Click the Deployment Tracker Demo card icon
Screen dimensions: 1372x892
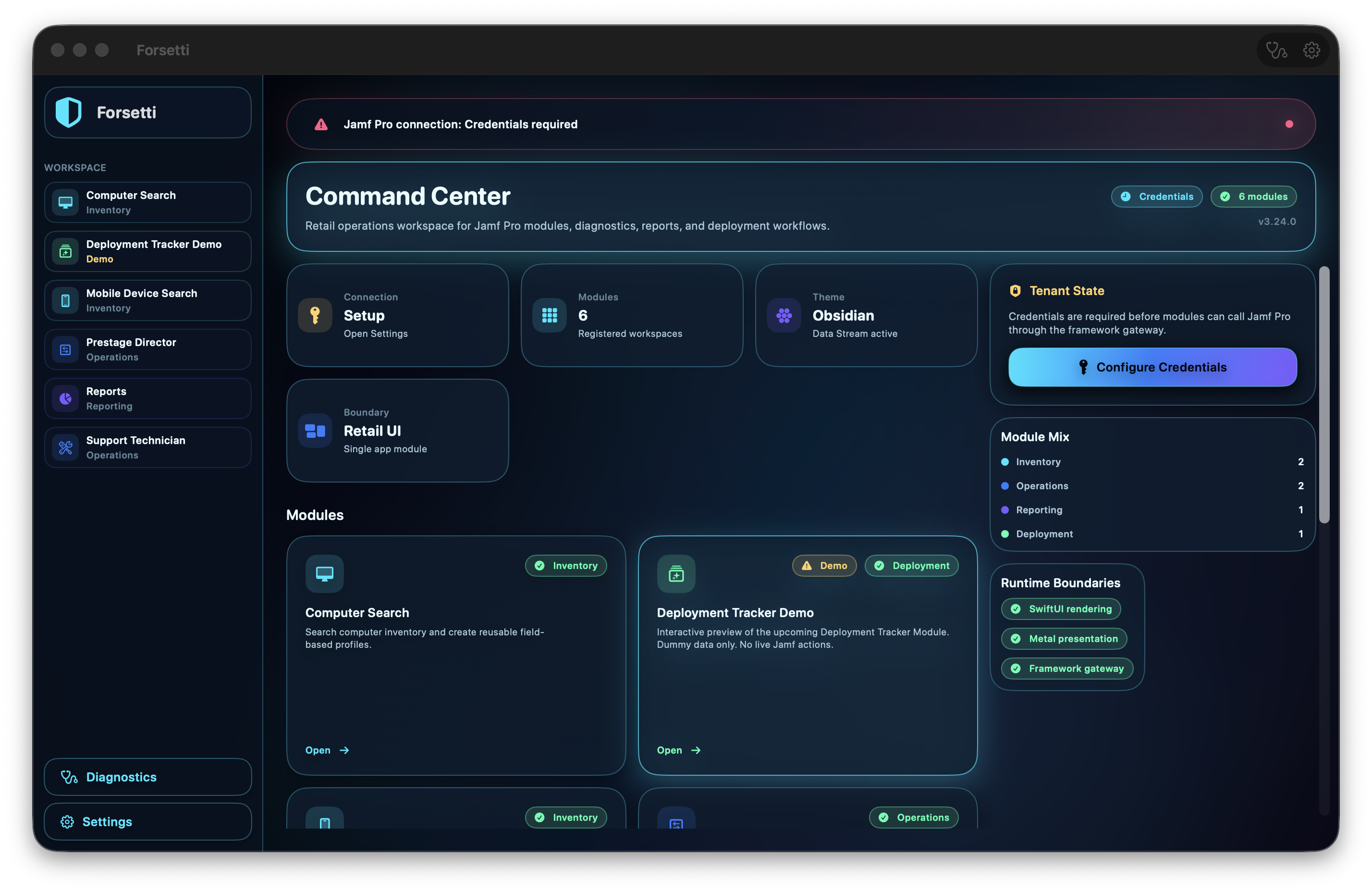pyautogui.click(x=676, y=574)
